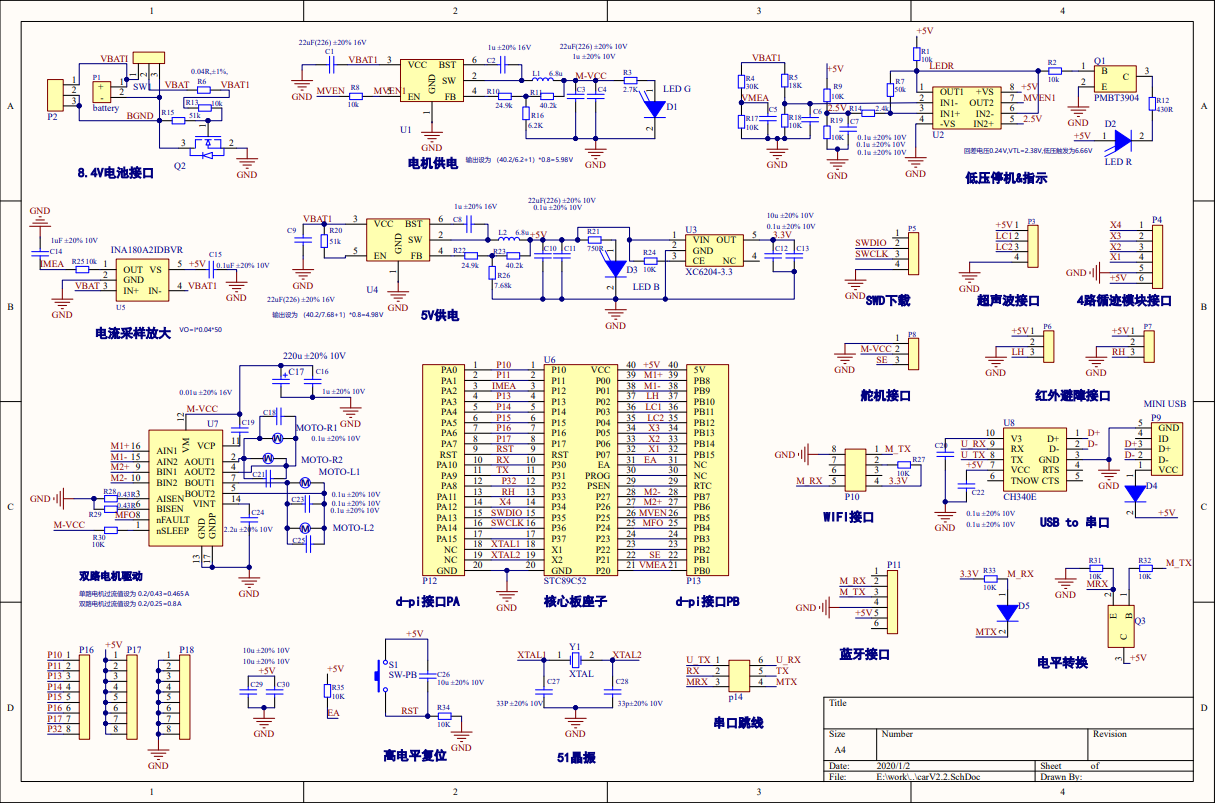Click the '电机供电' section title
The width and height of the screenshot is (1215, 803).
432,161
